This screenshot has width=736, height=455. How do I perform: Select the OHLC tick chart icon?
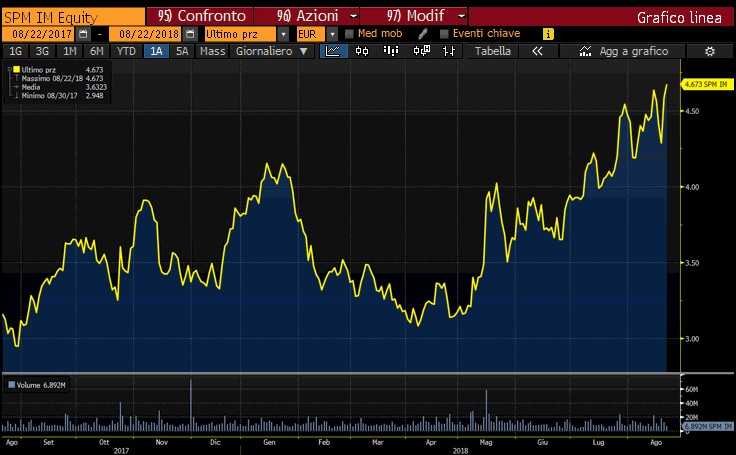pyautogui.click(x=449, y=51)
